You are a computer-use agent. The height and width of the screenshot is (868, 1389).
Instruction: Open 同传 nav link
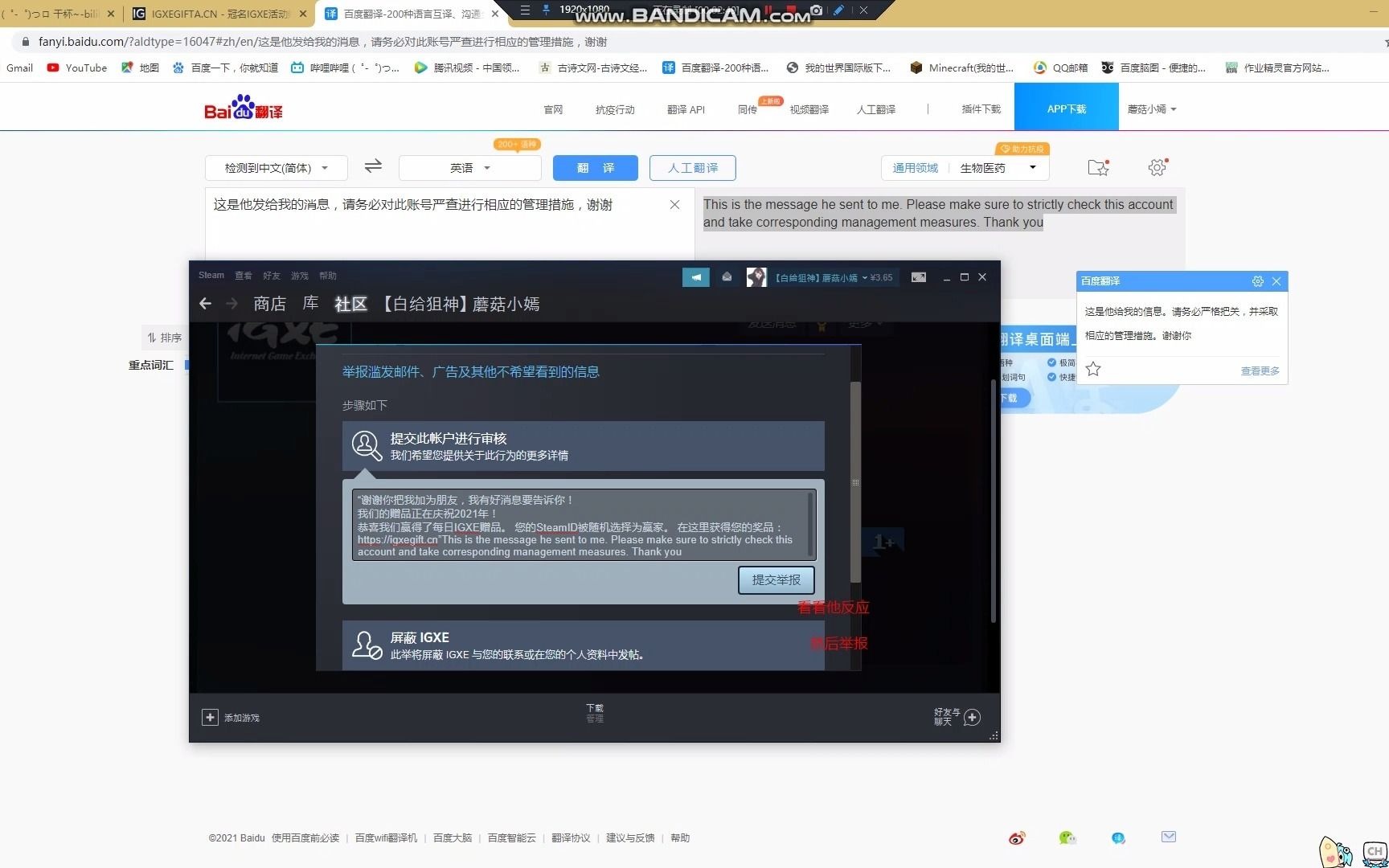[x=748, y=109]
